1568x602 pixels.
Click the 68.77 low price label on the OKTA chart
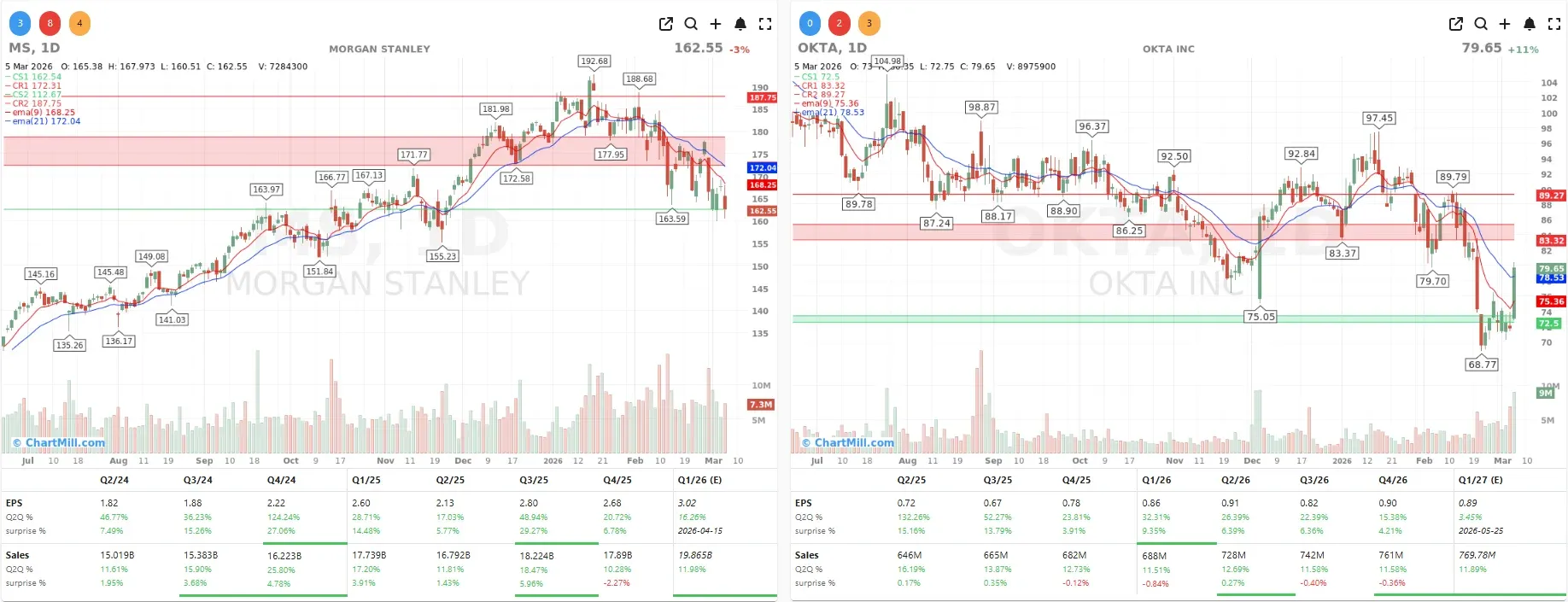(x=1483, y=364)
